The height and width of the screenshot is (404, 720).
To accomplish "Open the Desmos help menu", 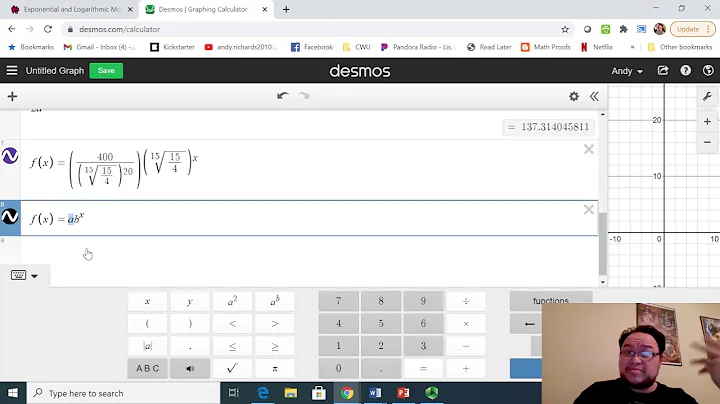I will tap(686, 71).
